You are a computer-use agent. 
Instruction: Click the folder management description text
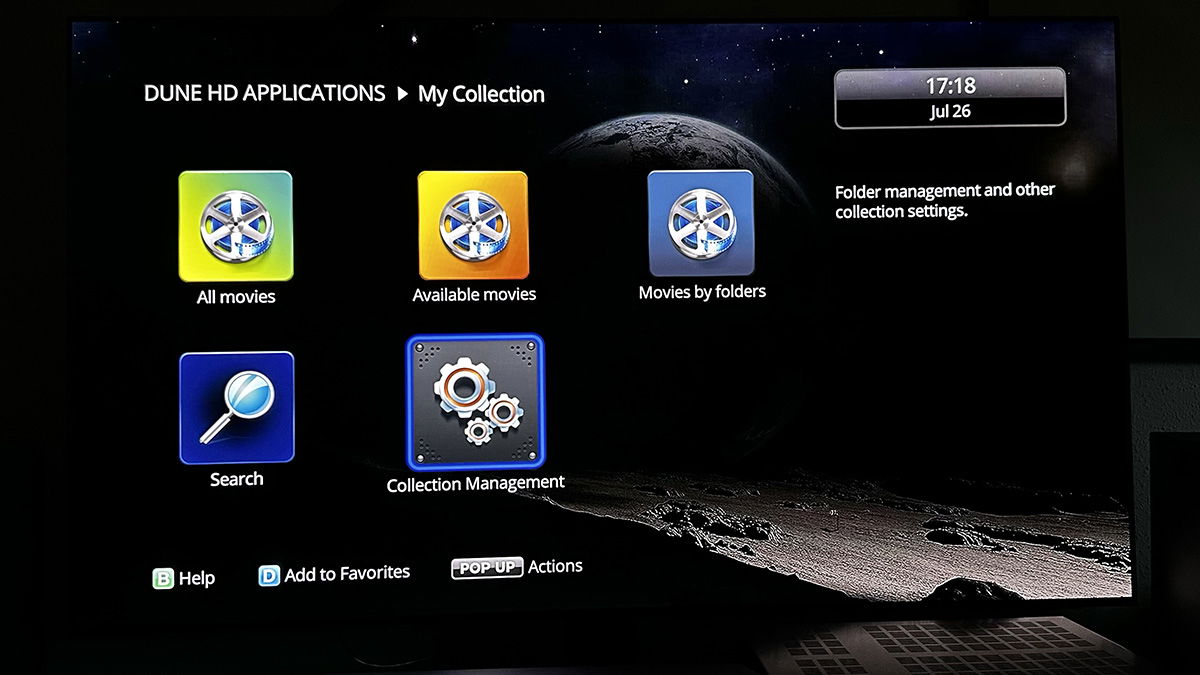(945, 200)
